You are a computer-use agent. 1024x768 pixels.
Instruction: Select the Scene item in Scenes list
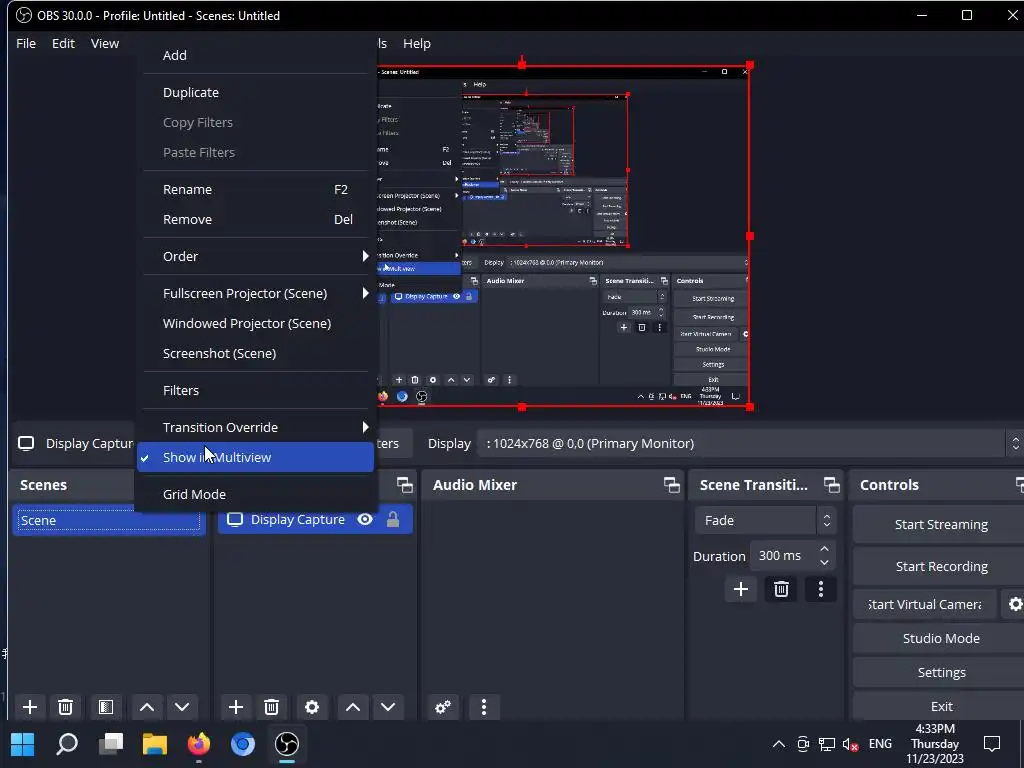pos(108,520)
